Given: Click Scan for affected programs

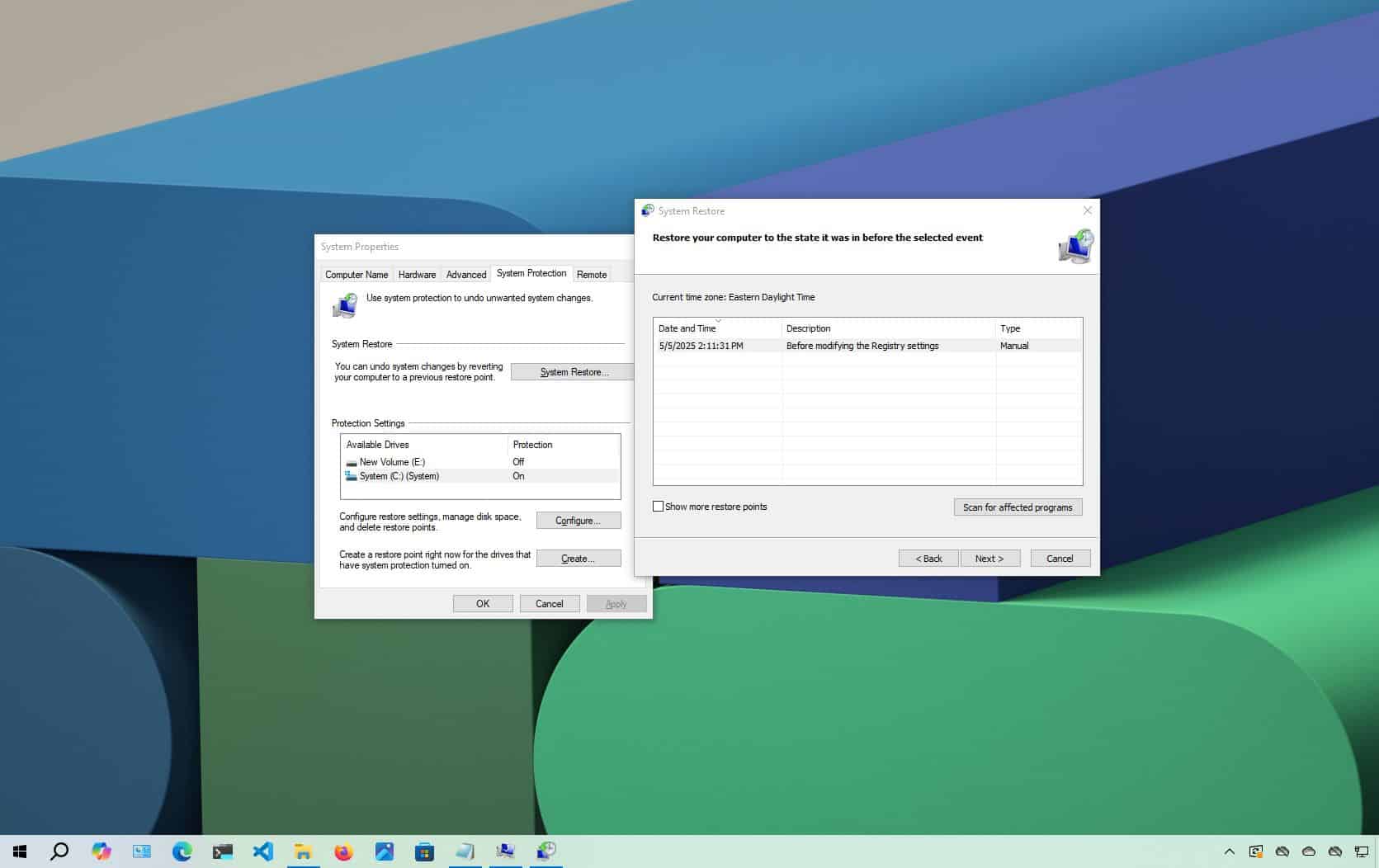Looking at the screenshot, I should coord(1018,507).
